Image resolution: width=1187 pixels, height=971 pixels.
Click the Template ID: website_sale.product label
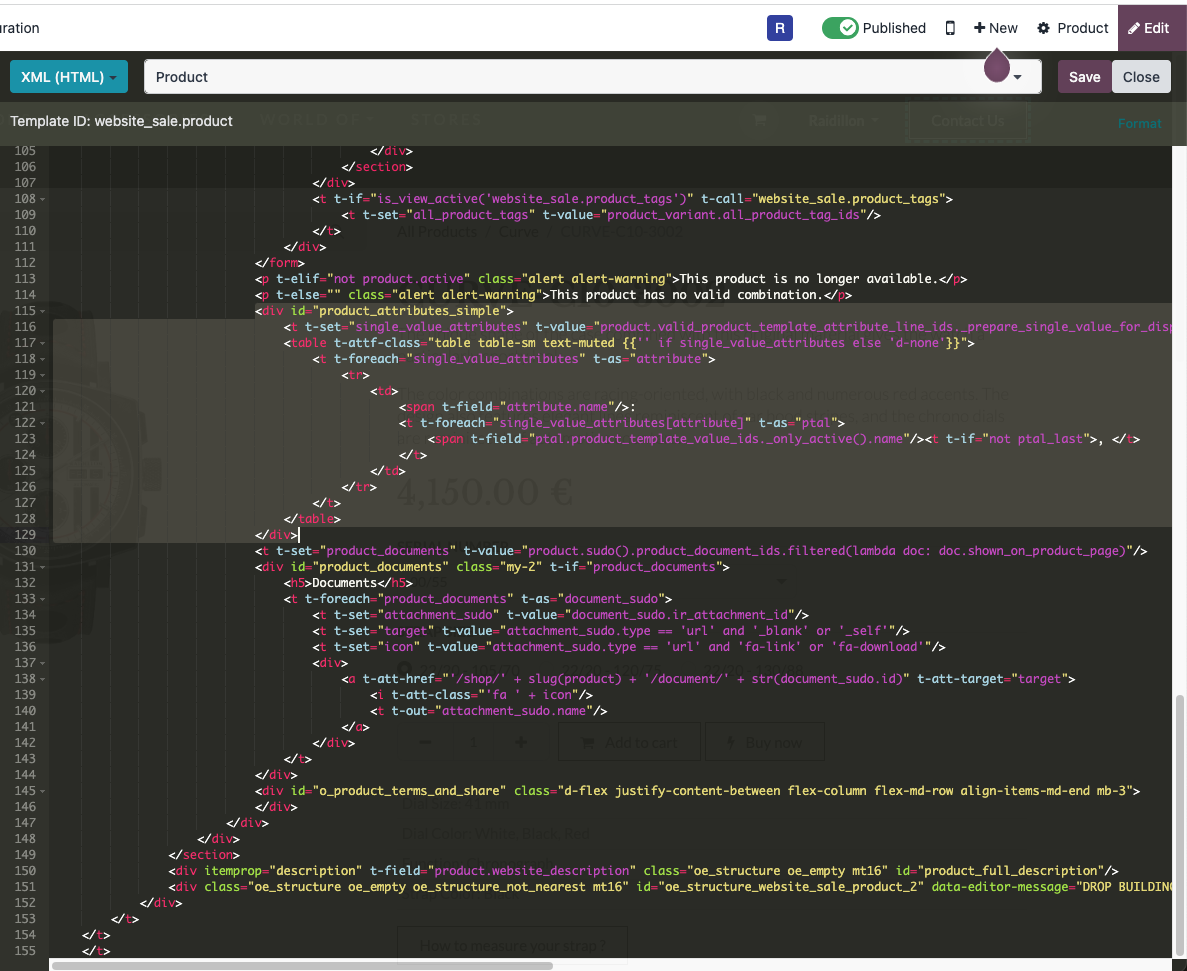click(121, 121)
